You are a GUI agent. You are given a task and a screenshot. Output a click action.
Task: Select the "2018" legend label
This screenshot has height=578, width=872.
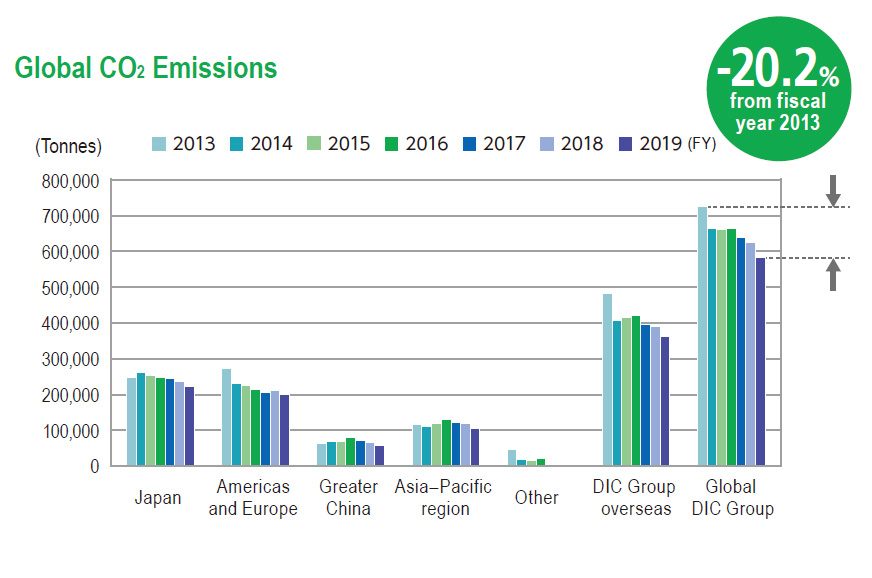point(582,144)
